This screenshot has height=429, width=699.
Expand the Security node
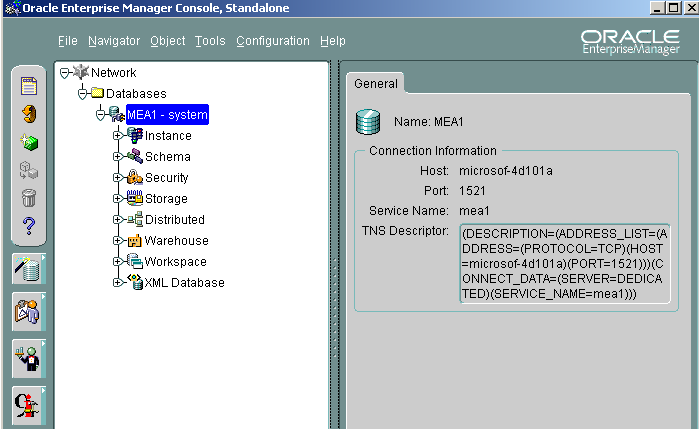[117, 177]
